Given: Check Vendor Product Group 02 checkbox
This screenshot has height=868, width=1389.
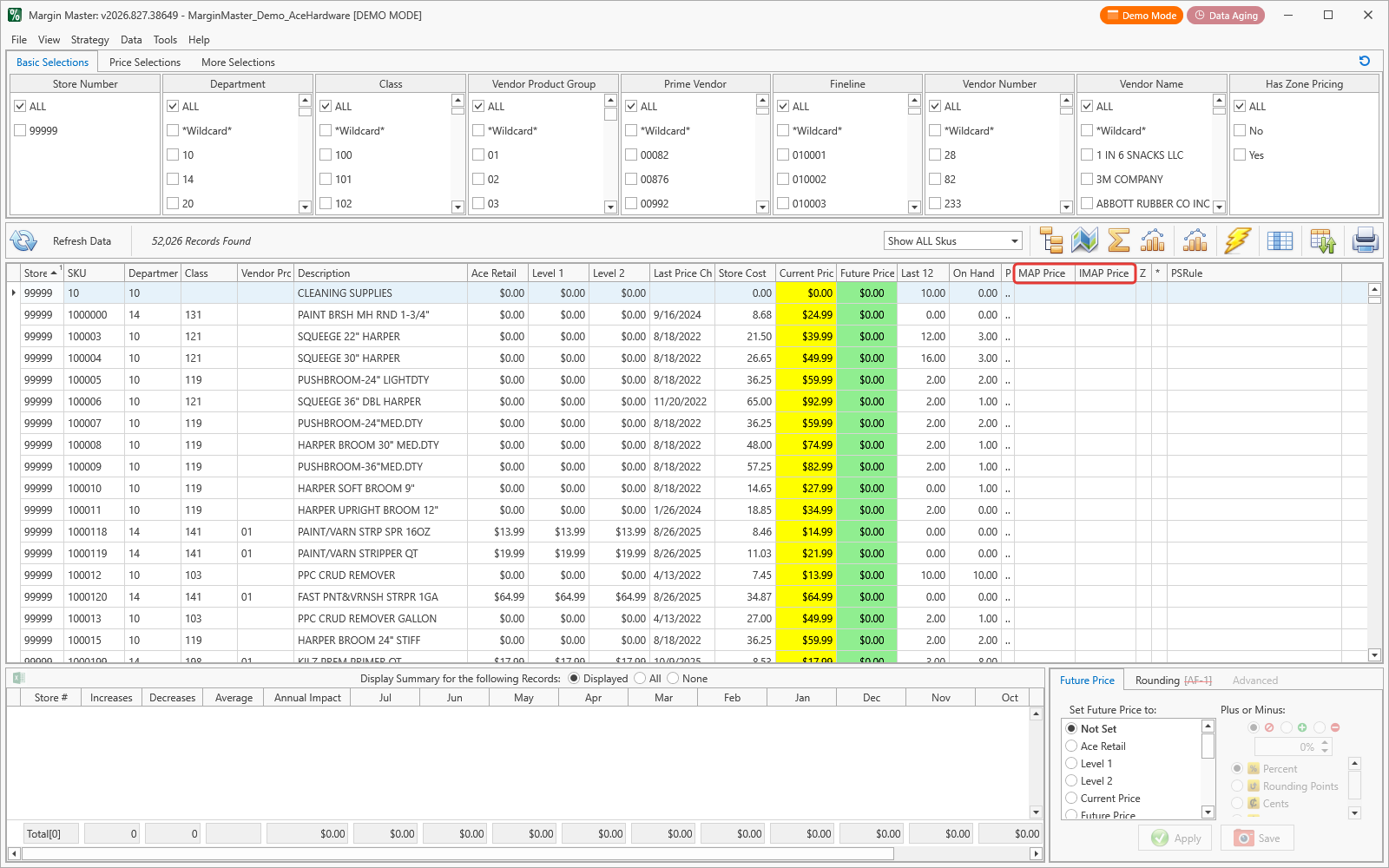Looking at the screenshot, I should pyautogui.click(x=478, y=179).
